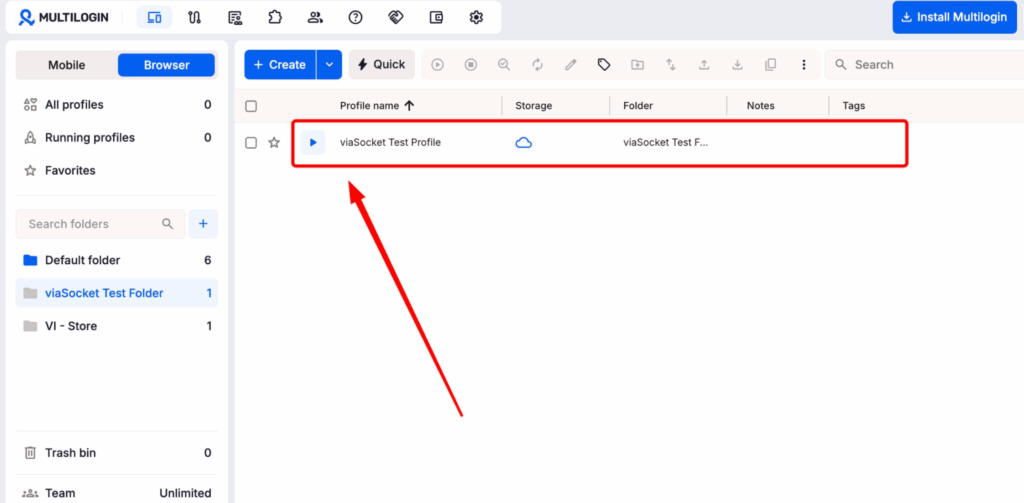
Task: Focus the profile Search field
Action: click(x=924, y=65)
